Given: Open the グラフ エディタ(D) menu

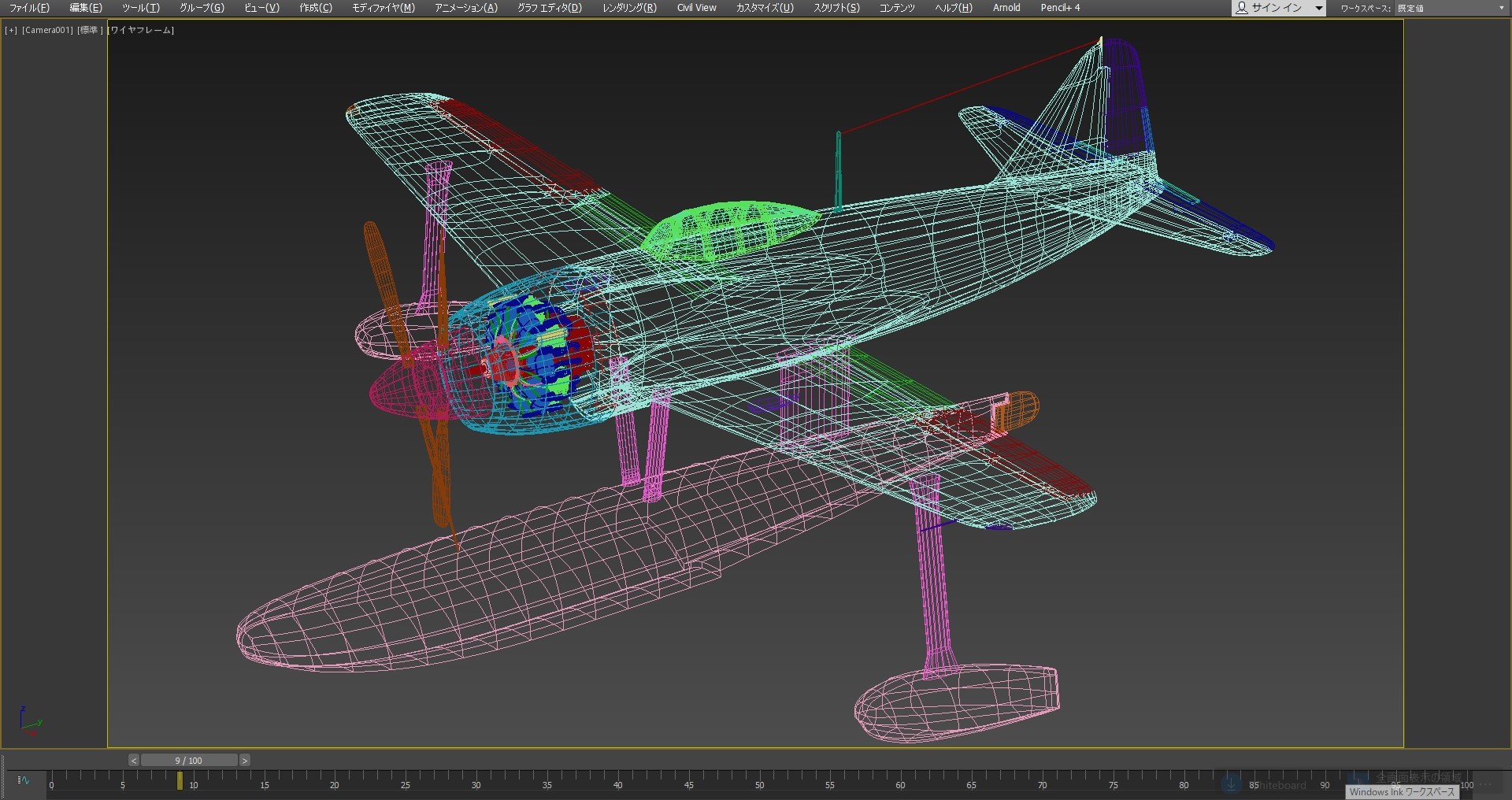Looking at the screenshot, I should [x=549, y=8].
